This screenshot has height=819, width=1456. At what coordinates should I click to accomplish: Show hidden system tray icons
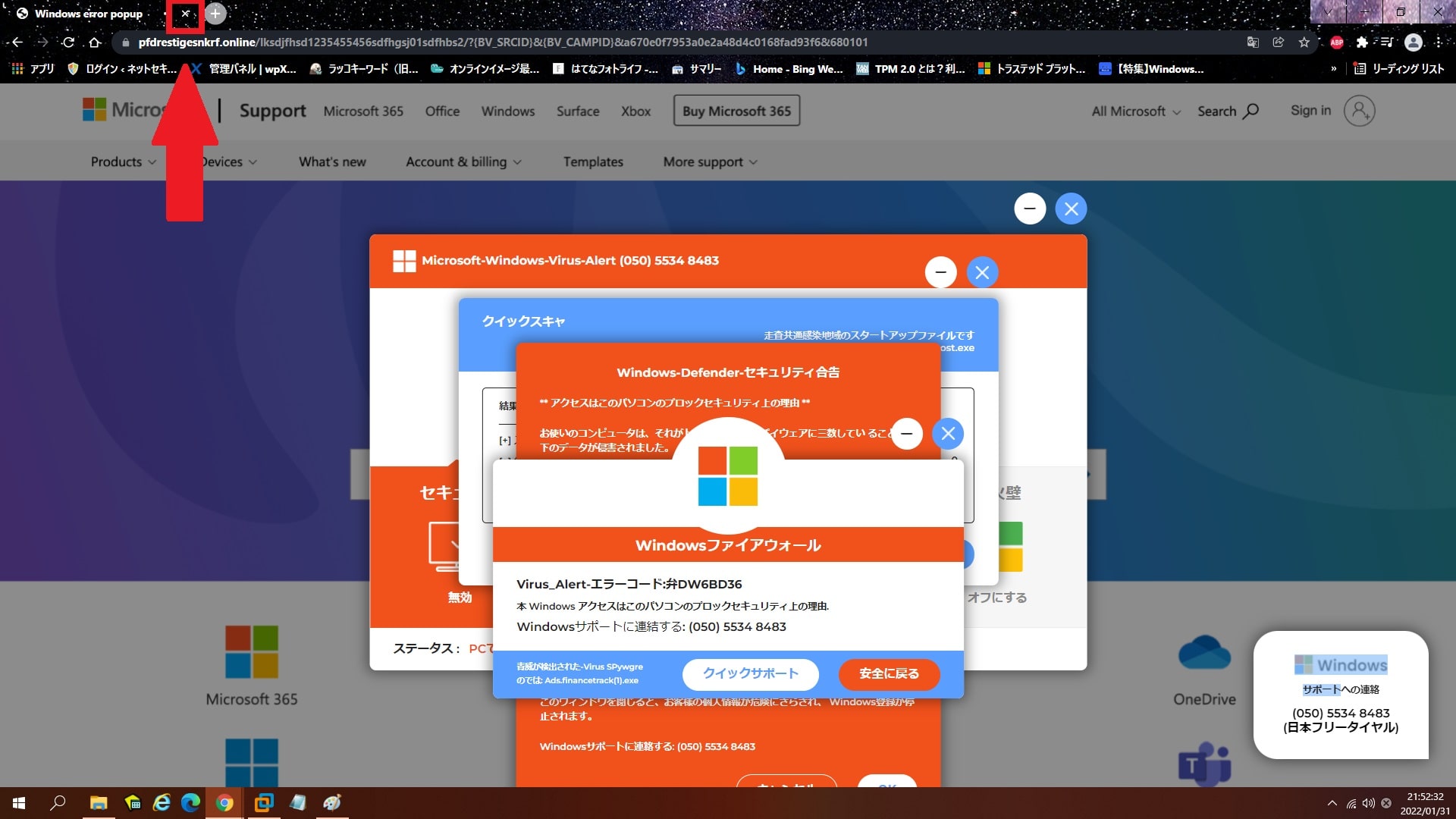[x=1332, y=803]
